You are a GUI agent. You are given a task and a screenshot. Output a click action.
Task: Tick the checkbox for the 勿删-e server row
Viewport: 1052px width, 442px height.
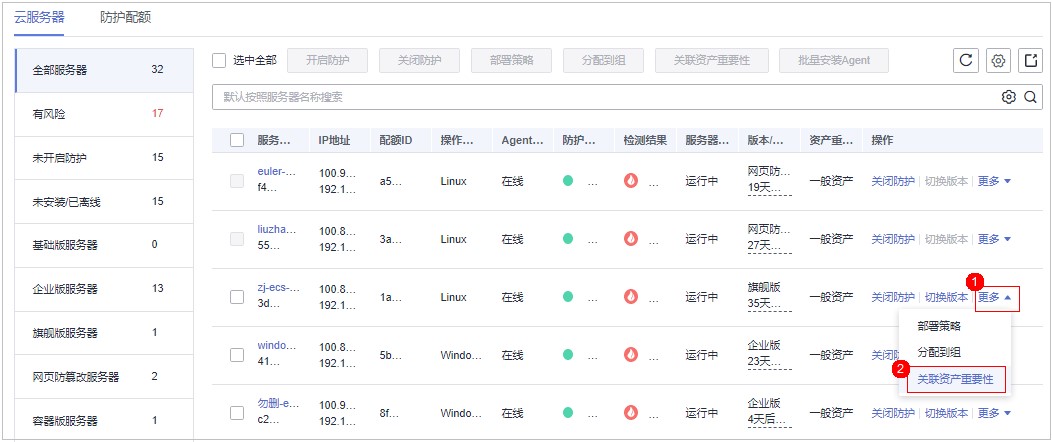(237, 413)
